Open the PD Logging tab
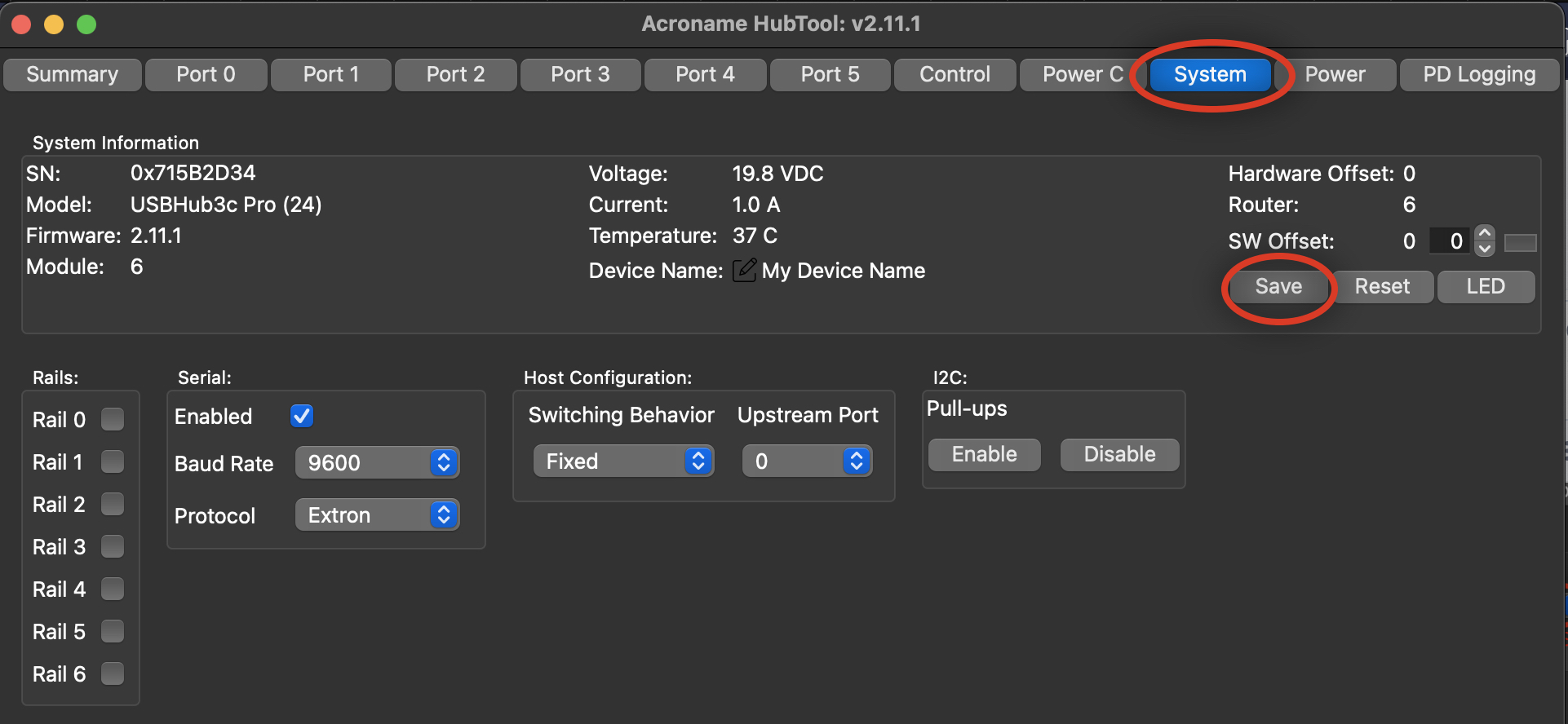Screen dimensions: 1568x724 pyautogui.click(x=1480, y=74)
